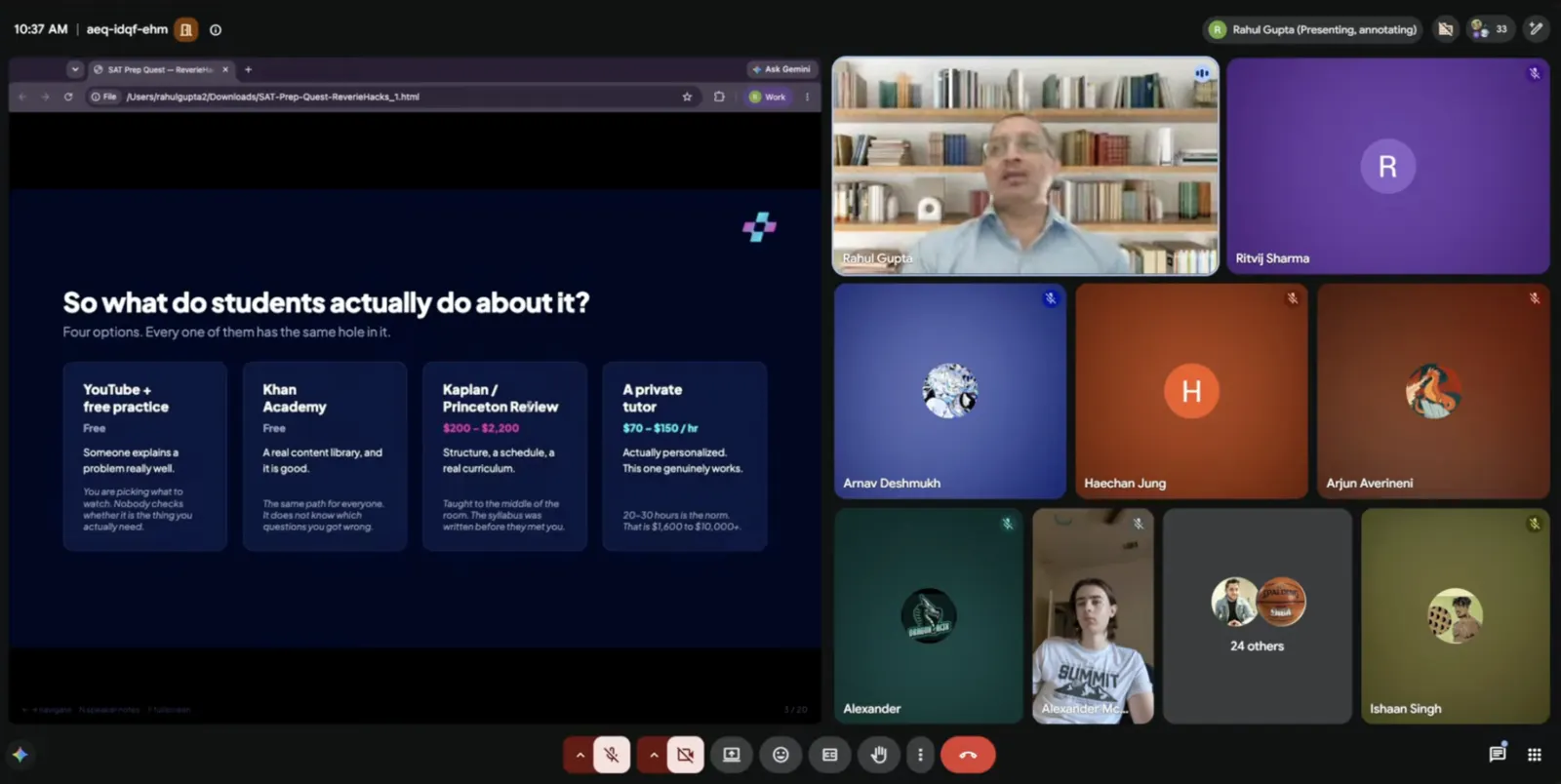Click the Rahul Gupta presenting, annotating pill
Viewport: 1561px width, 784px height.
coord(1312,29)
